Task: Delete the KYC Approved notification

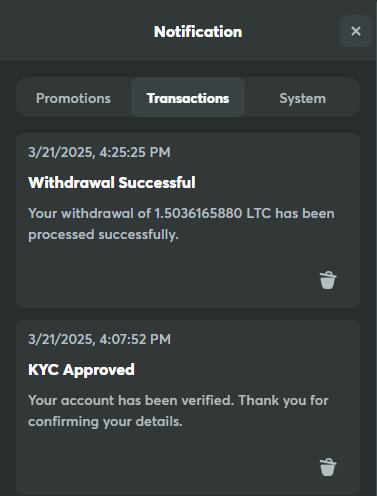Action: (328, 467)
